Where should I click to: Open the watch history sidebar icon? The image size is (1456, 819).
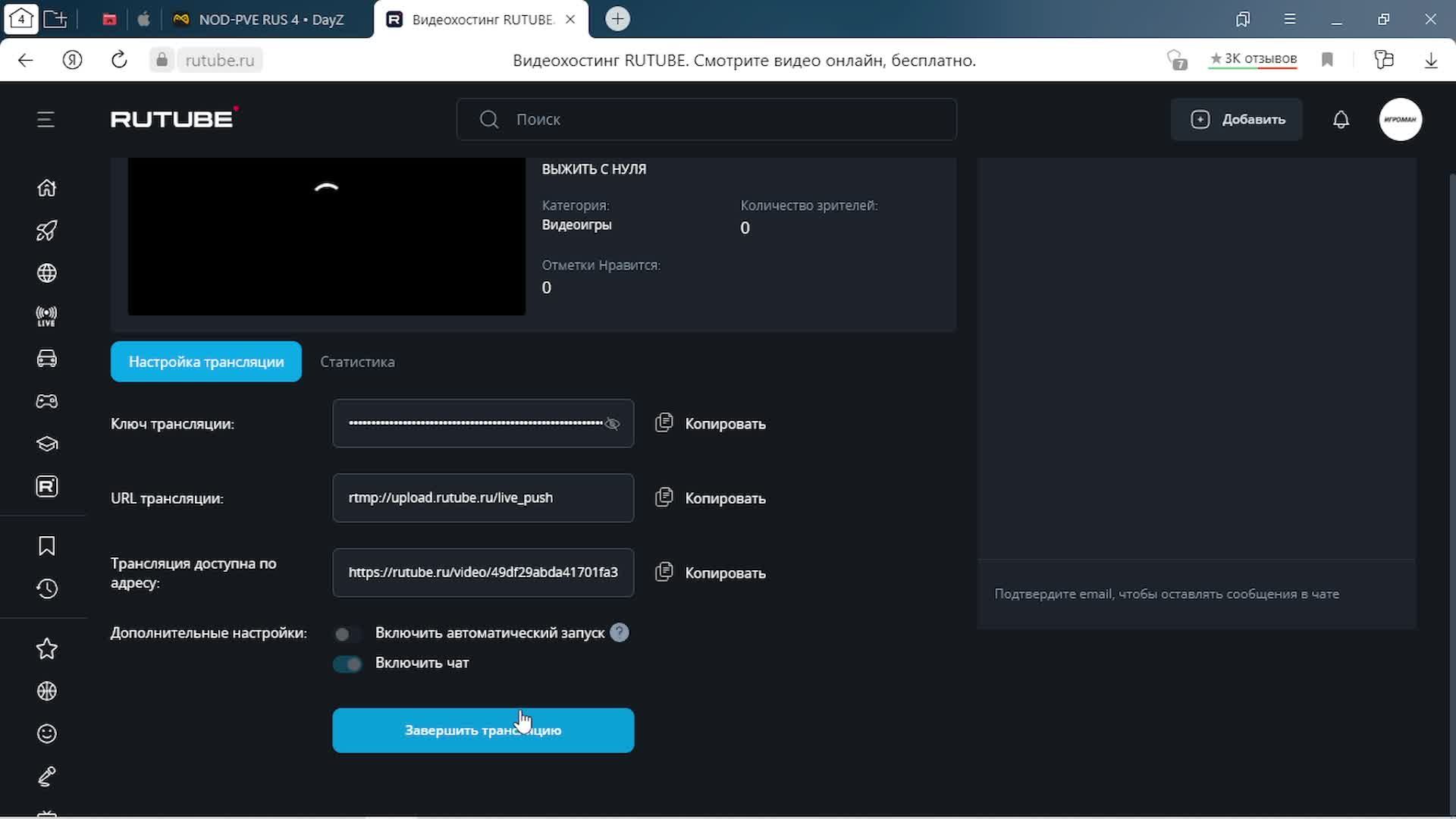pos(47,588)
